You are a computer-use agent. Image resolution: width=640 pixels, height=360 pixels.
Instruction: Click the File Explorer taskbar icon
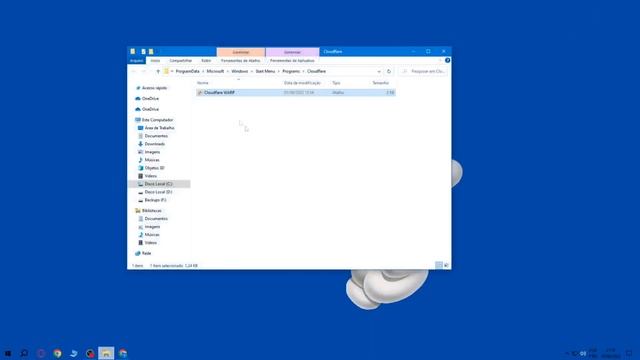(x=106, y=353)
